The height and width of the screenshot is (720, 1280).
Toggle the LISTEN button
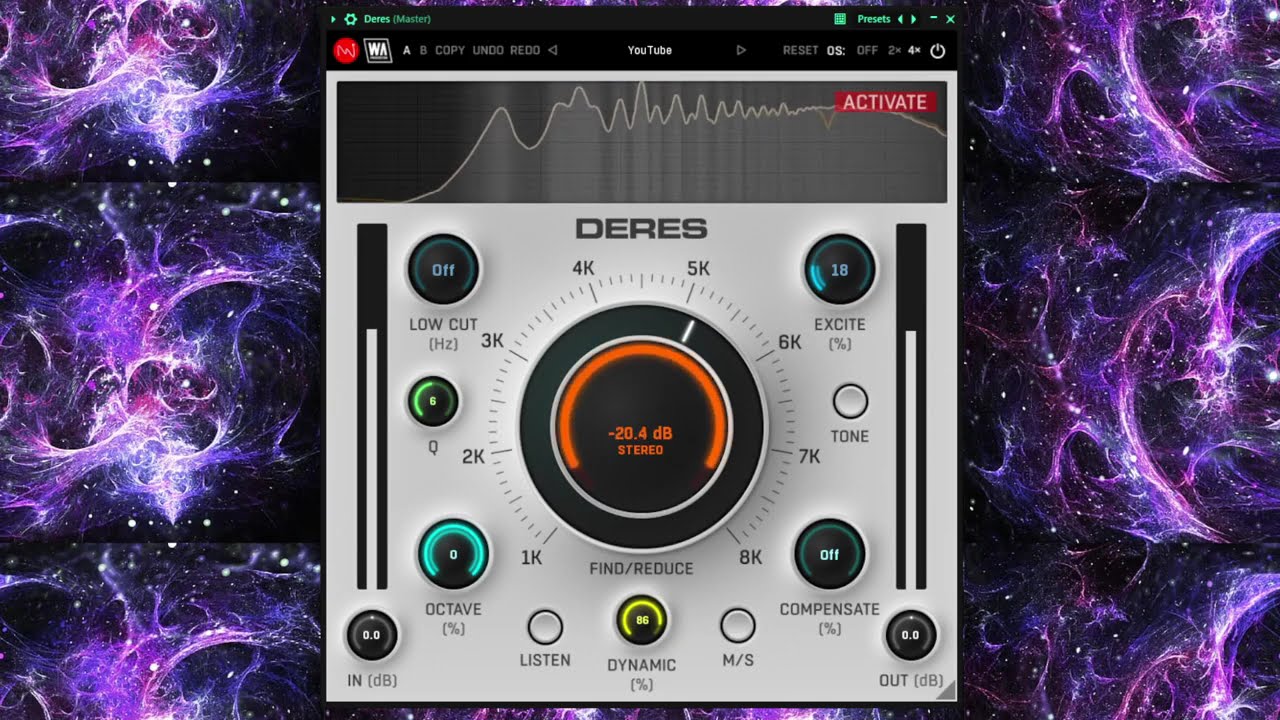(x=545, y=627)
